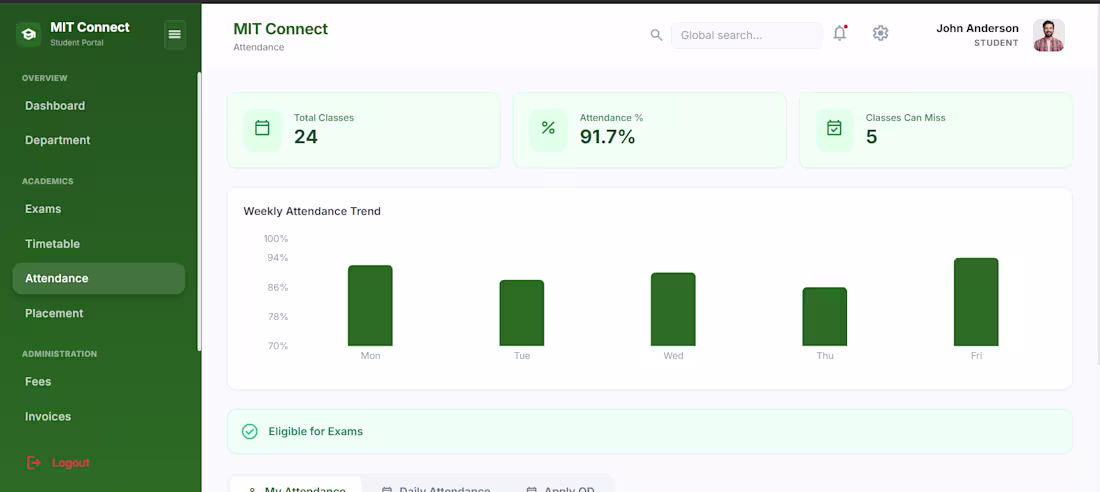Open the notifications bell
The image size is (1100, 492).
click(x=840, y=33)
